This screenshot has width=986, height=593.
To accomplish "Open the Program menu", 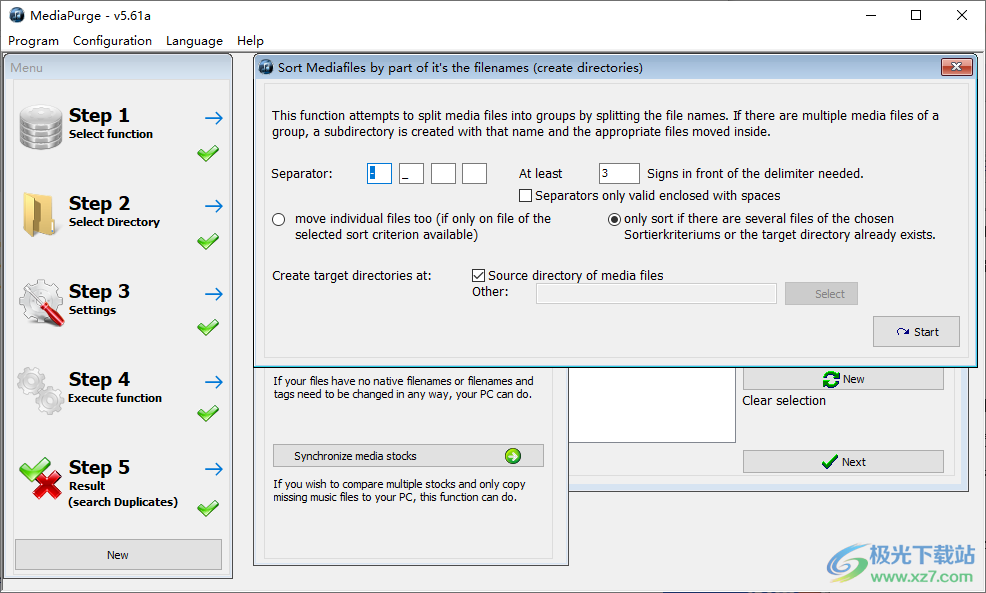I will click(33, 41).
